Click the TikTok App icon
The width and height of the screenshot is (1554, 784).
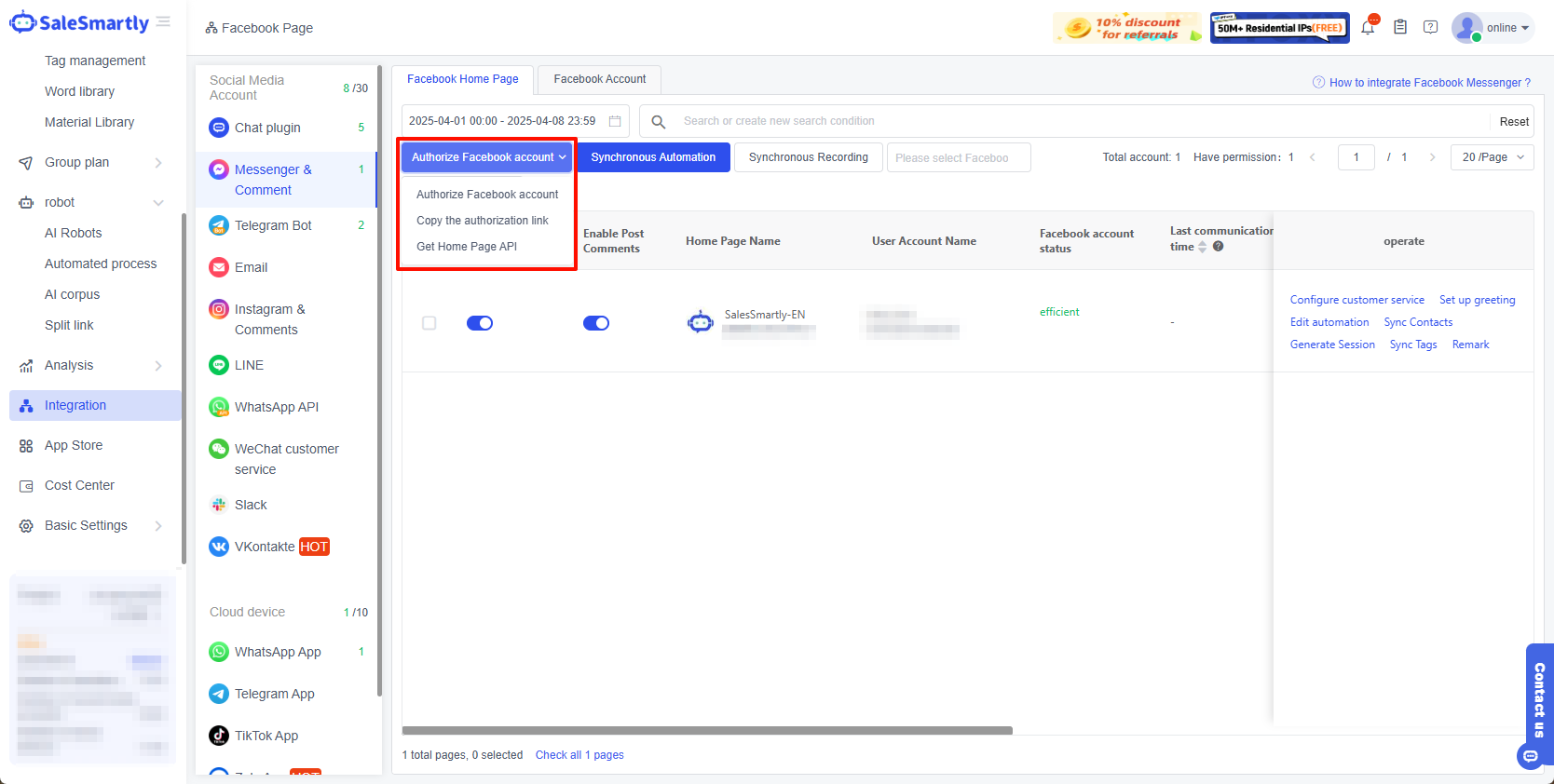tap(219, 736)
